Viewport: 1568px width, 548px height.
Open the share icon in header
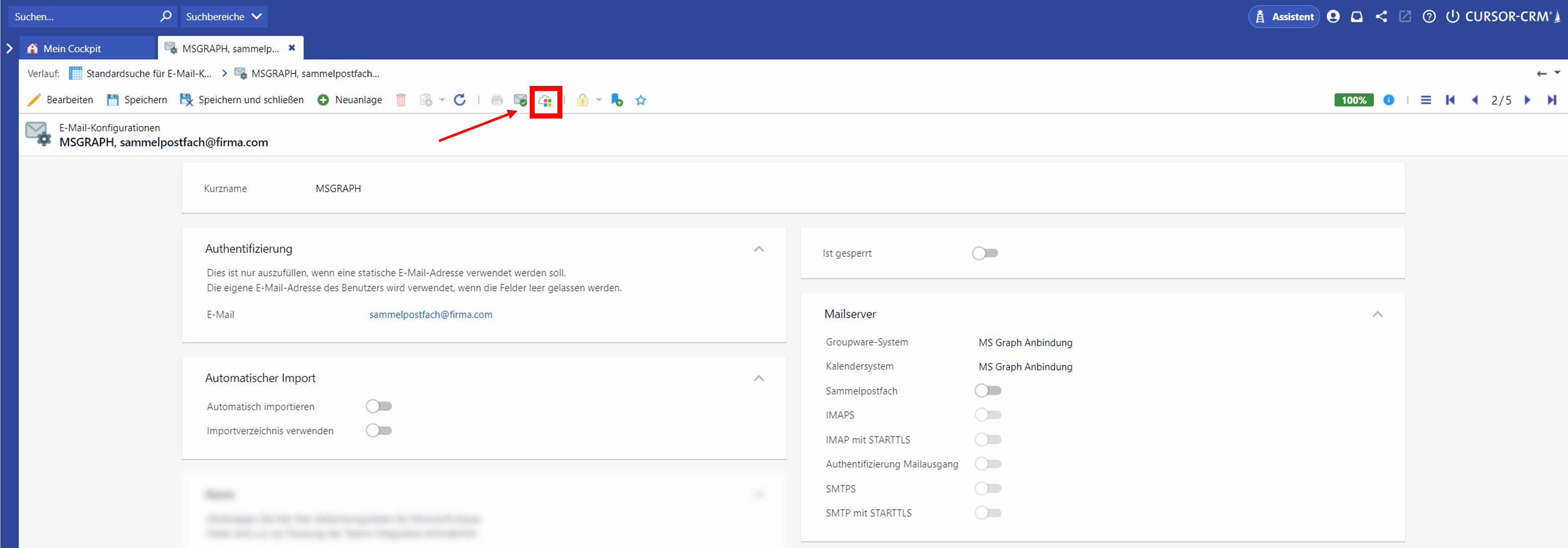coord(1381,17)
